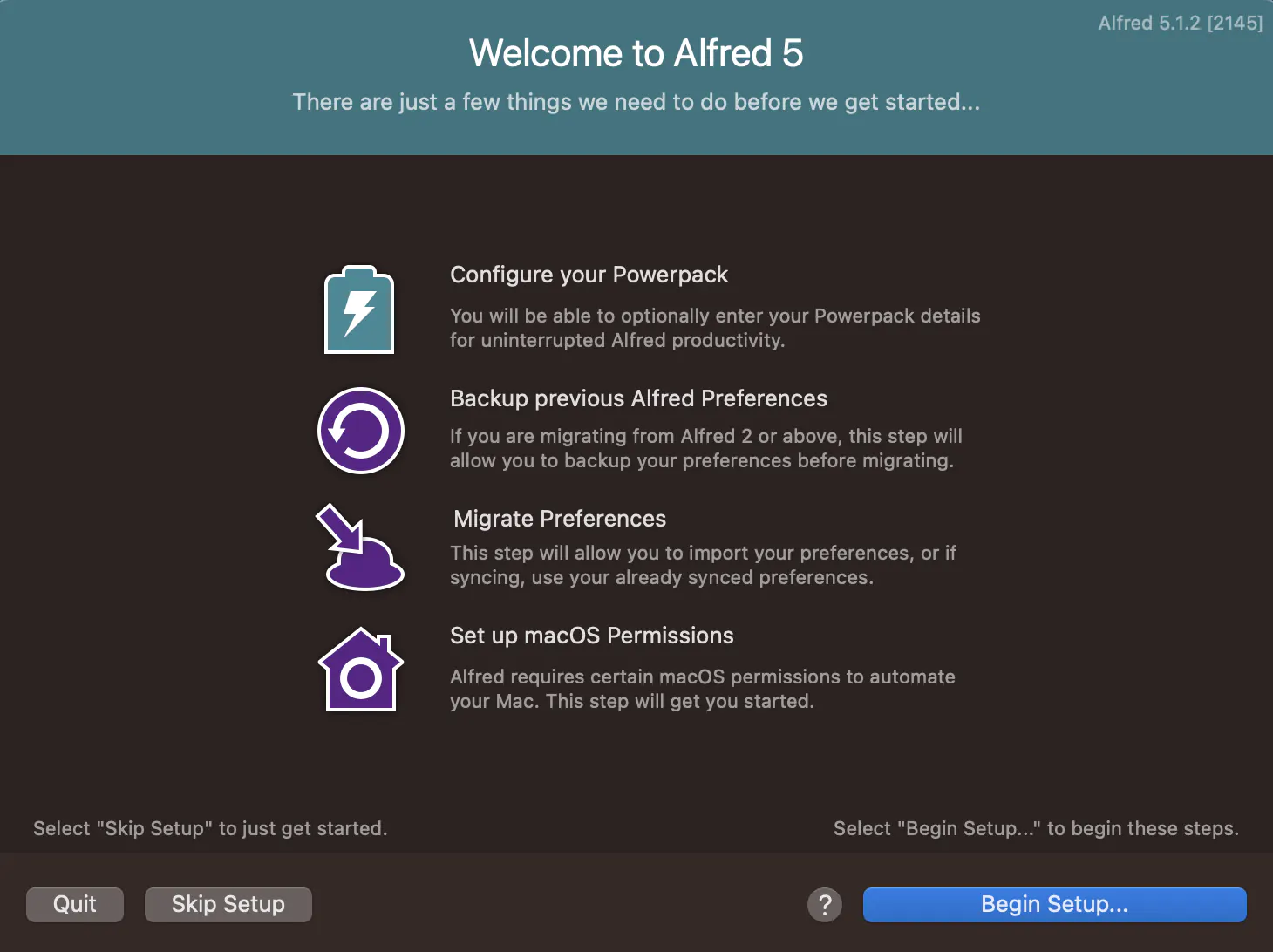Image resolution: width=1273 pixels, height=952 pixels.
Task: Quit the Alfred setup window
Action: tap(75, 904)
